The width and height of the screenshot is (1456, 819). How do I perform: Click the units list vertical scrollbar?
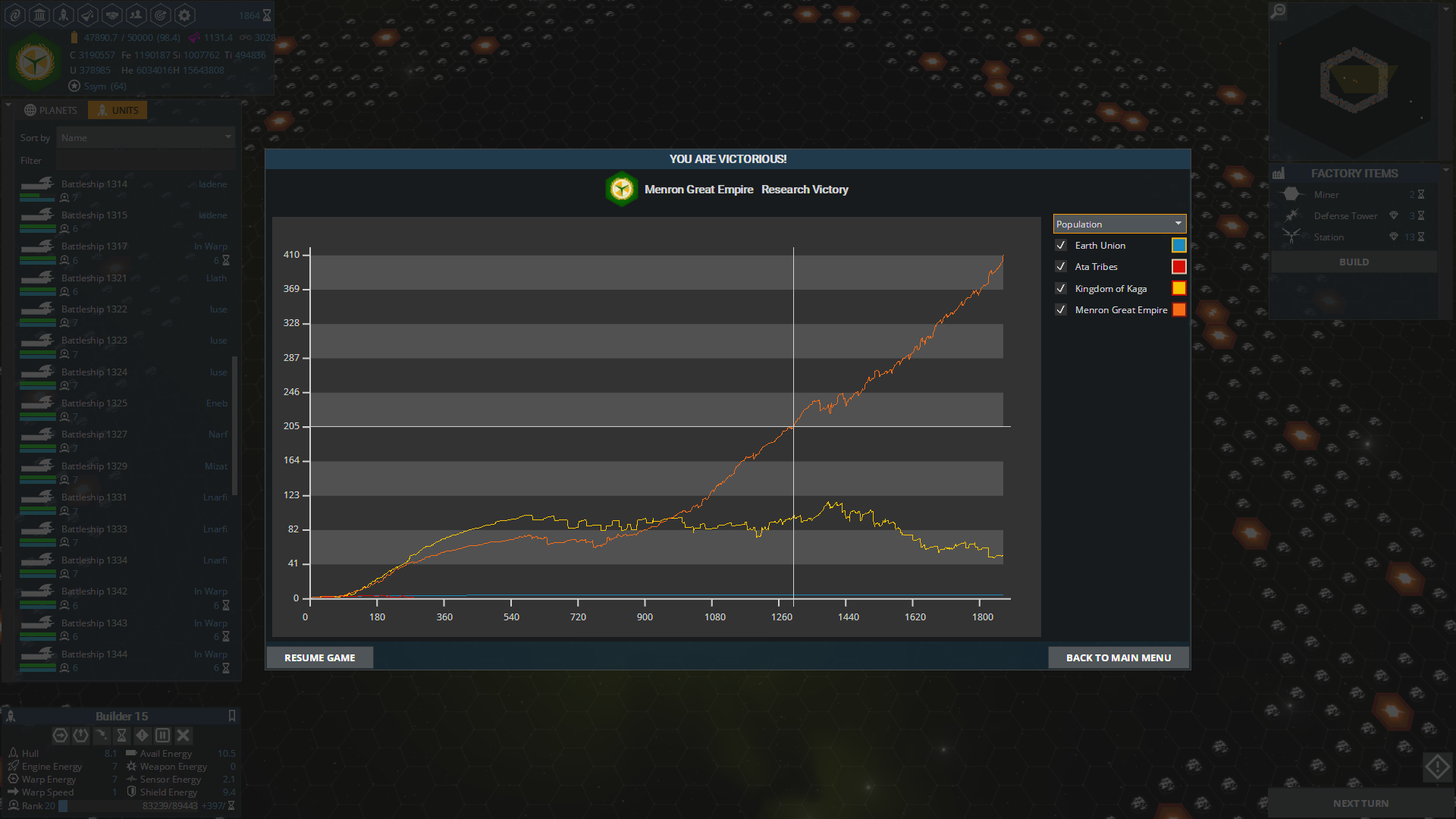pos(235,425)
